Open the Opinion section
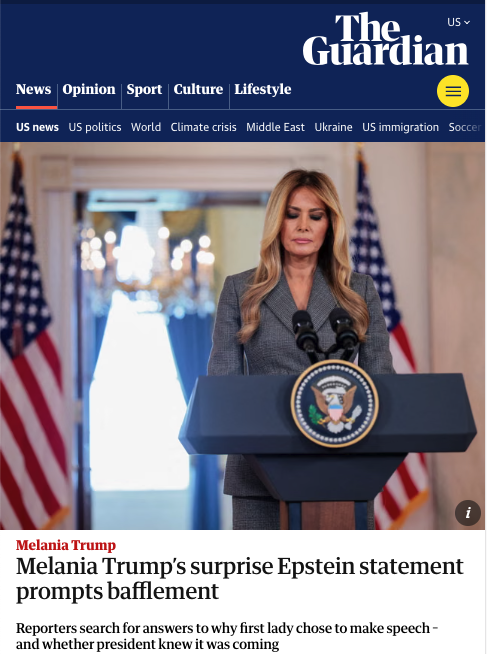The height and width of the screenshot is (654, 487). tap(89, 89)
